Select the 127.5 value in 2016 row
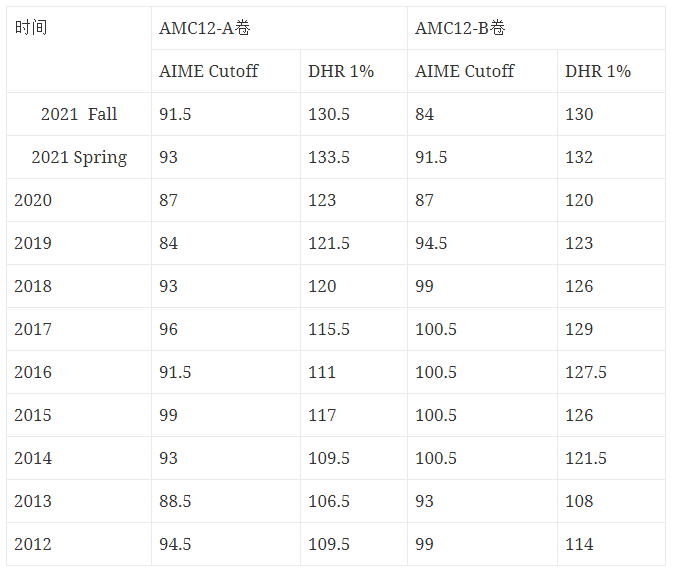673x573 pixels. click(x=612, y=372)
